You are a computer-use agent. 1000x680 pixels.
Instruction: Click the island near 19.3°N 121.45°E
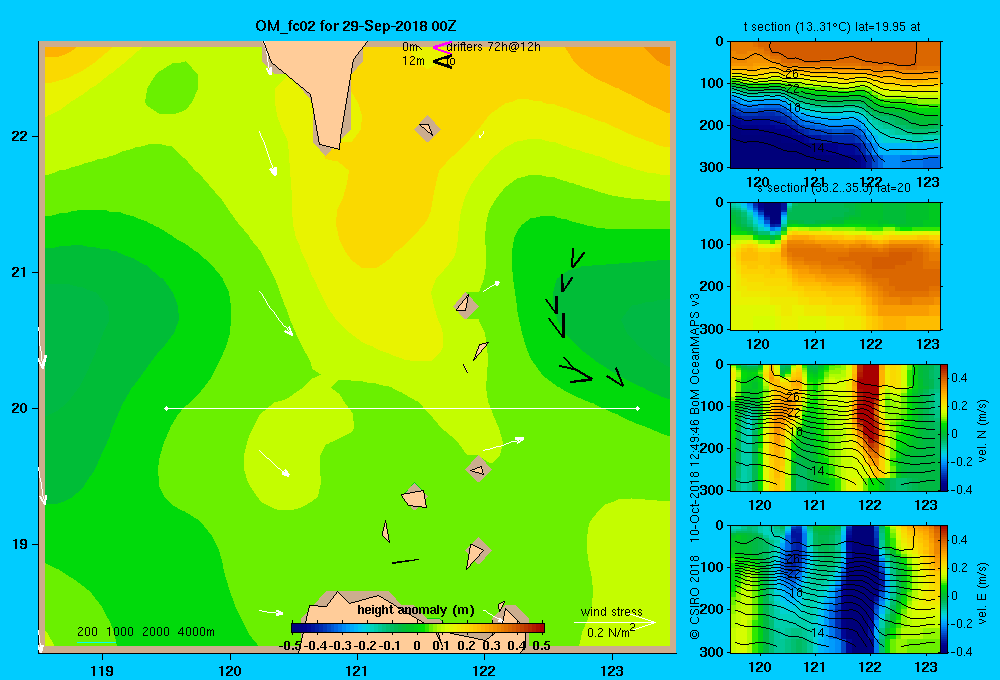click(x=414, y=497)
